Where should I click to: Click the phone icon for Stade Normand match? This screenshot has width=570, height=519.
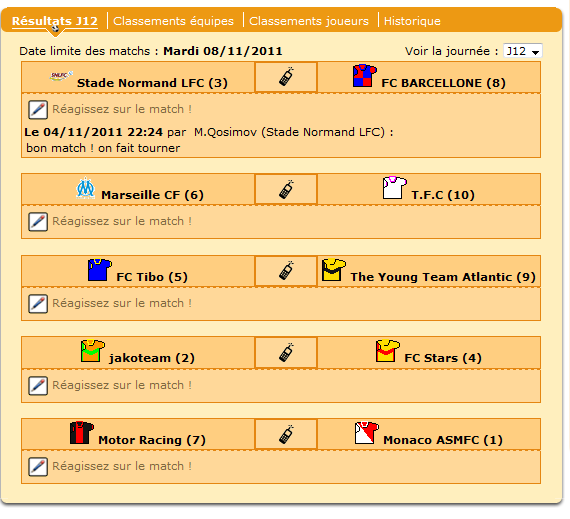286,76
